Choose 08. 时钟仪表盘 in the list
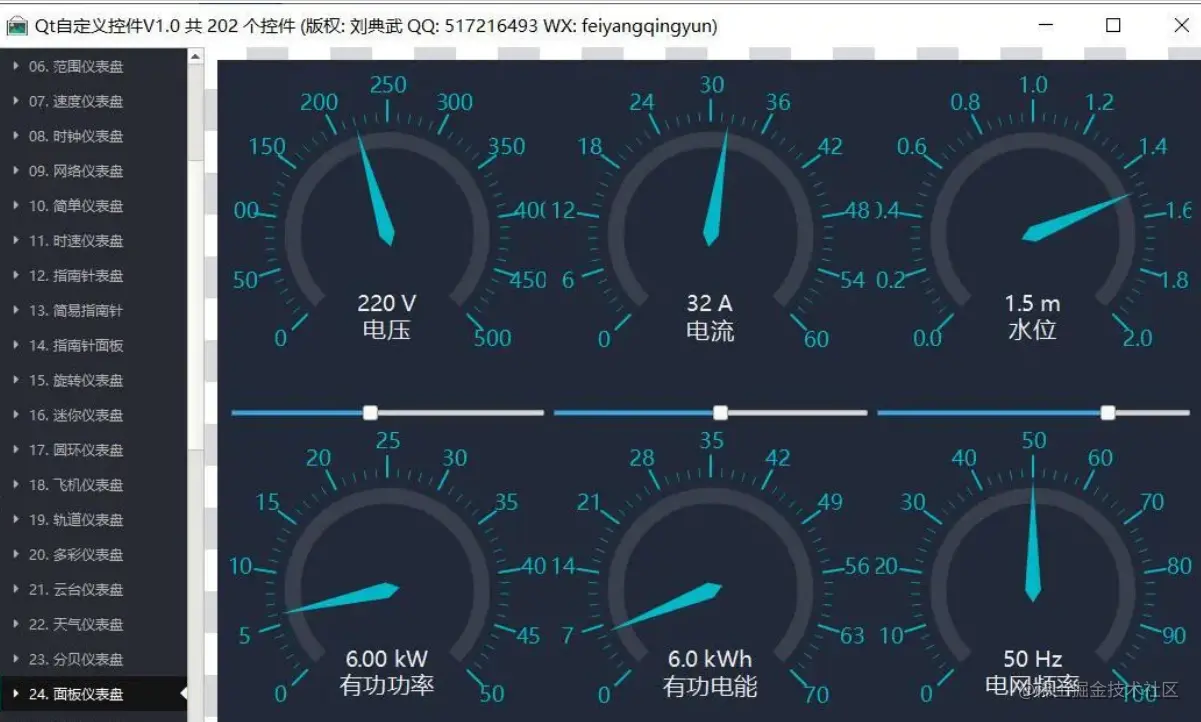The width and height of the screenshot is (1201, 722). click(x=94, y=136)
